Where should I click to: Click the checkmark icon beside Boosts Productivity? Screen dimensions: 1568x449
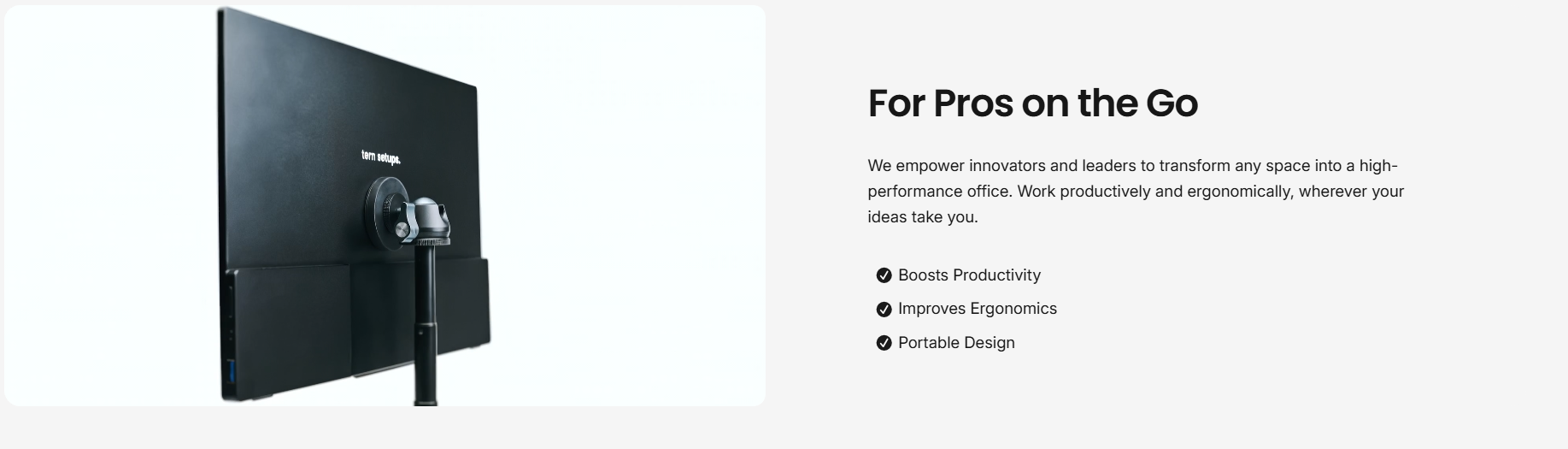click(884, 275)
